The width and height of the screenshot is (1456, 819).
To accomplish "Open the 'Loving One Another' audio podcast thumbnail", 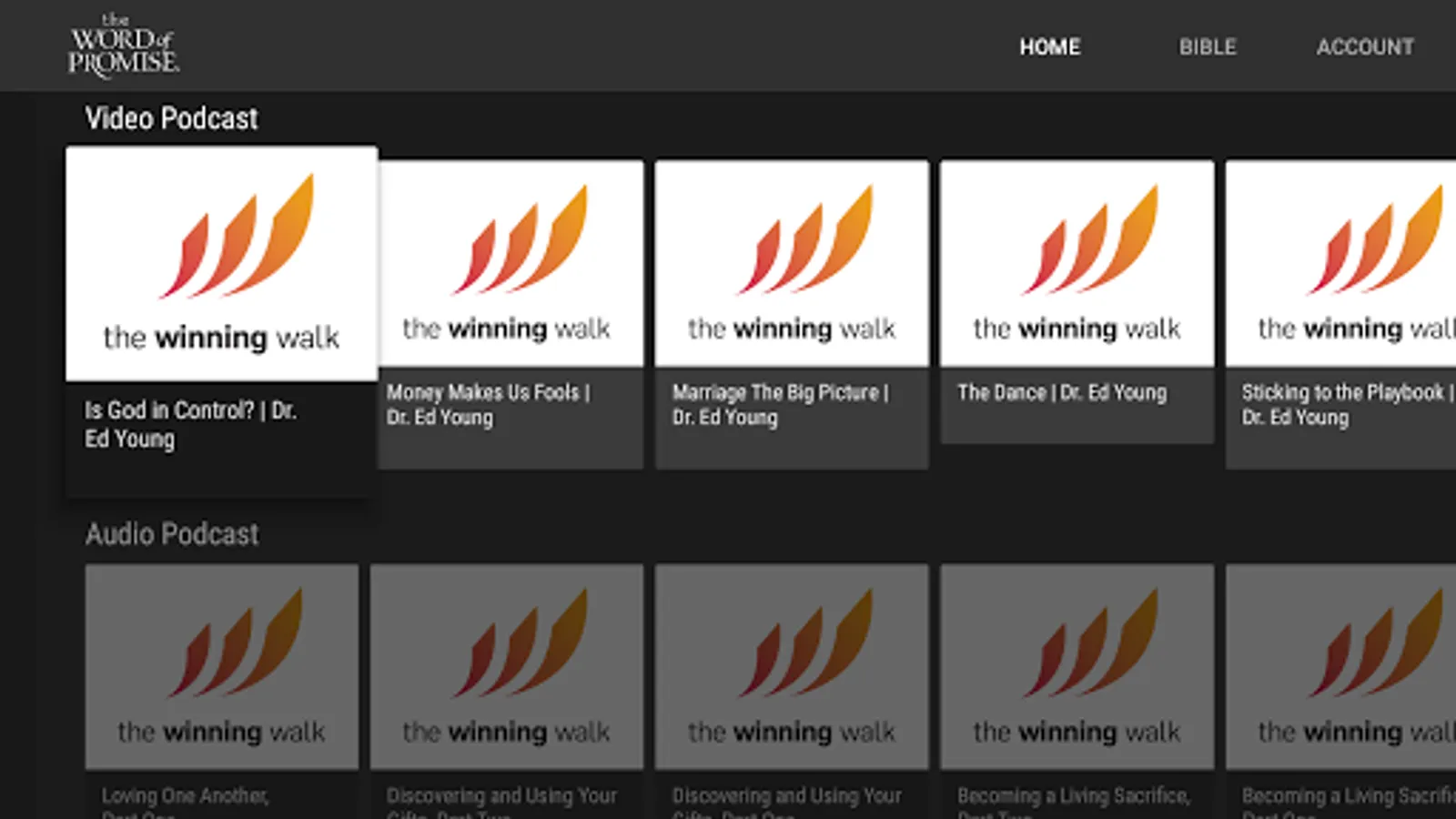I will [x=221, y=667].
